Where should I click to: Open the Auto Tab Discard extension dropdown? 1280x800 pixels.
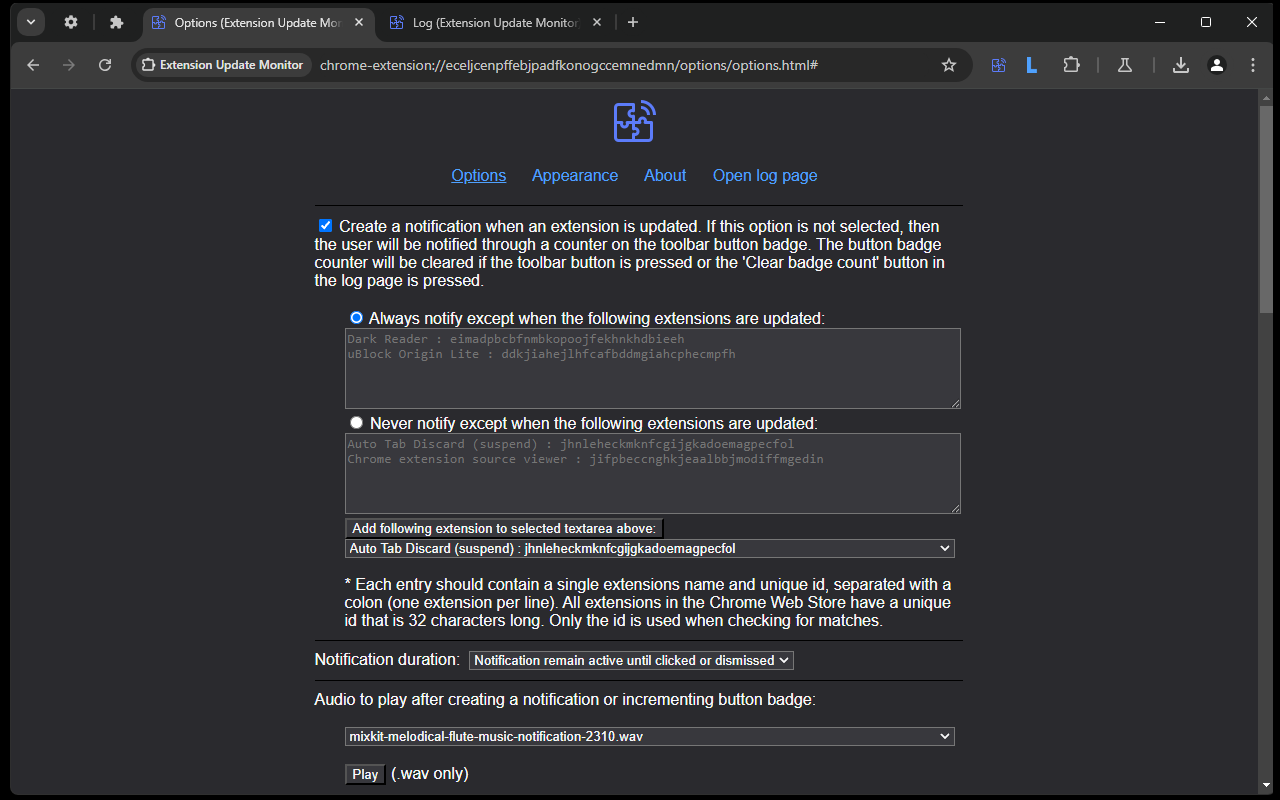coord(650,548)
